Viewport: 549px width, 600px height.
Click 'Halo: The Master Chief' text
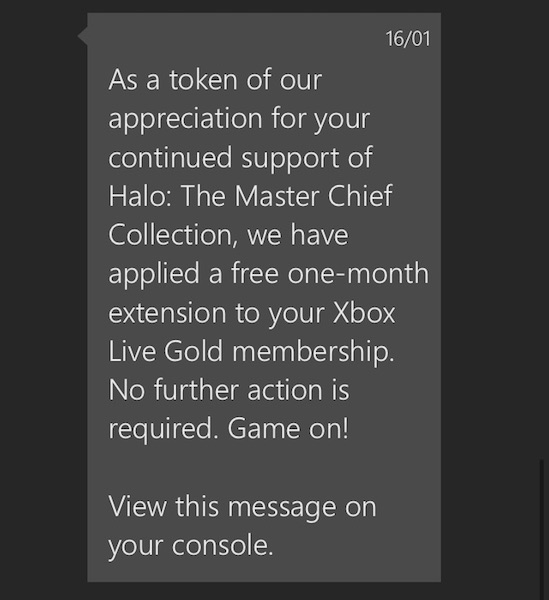click(250, 196)
